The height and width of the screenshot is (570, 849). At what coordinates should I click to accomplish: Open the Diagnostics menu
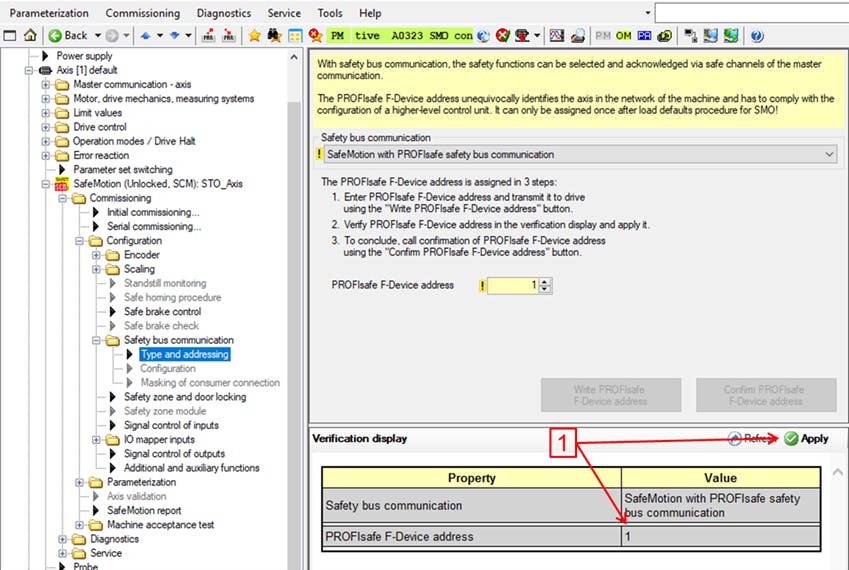coord(224,13)
